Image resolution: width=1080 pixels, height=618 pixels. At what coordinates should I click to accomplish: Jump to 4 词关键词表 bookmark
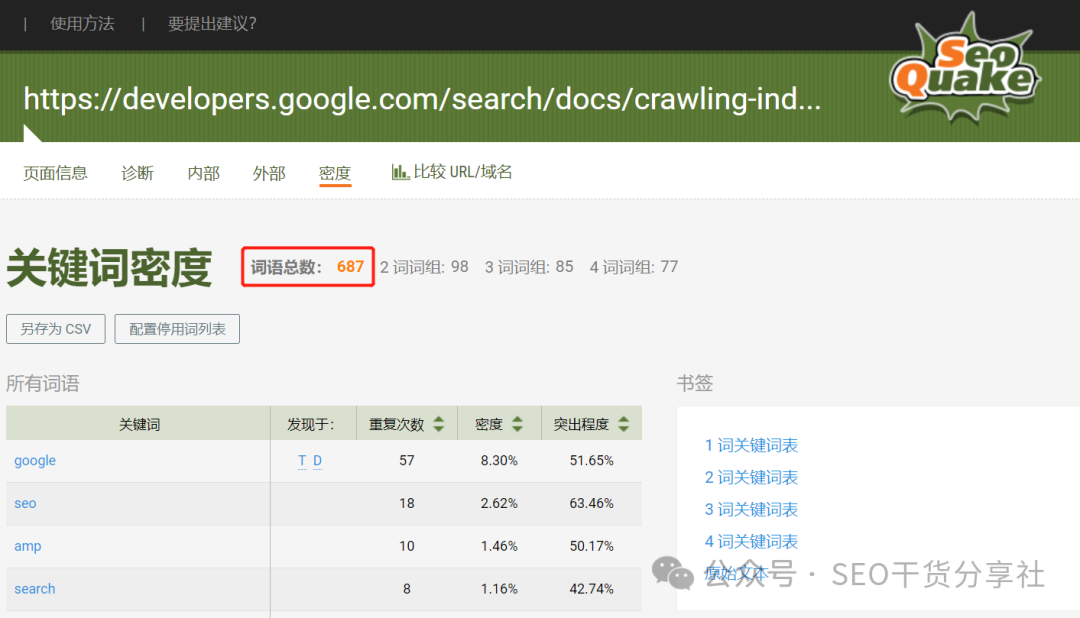pyautogui.click(x=751, y=542)
